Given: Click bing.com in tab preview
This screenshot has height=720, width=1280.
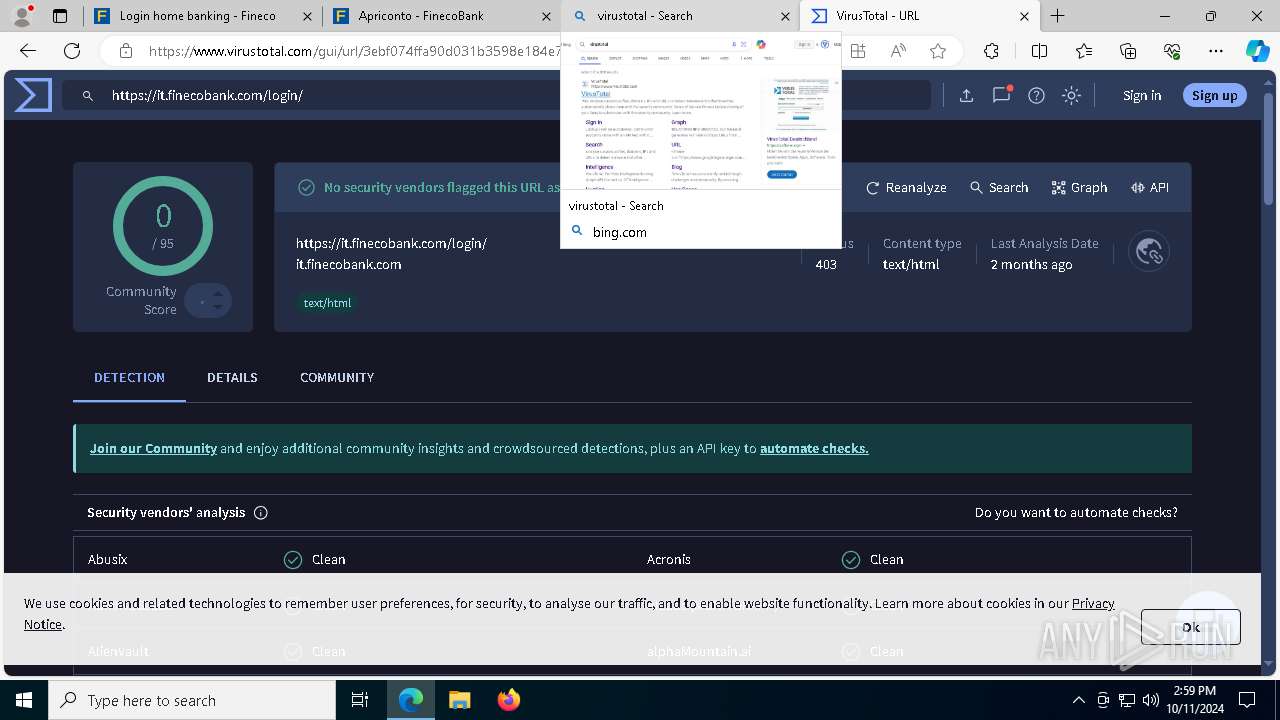Looking at the screenshot, I should [x=620, y=232].
